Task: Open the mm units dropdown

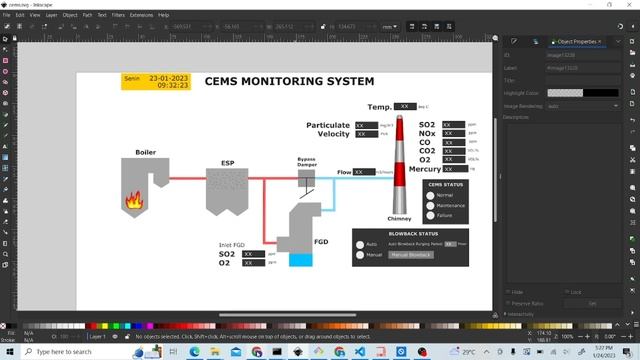Action: pyautogui.click(x=390, y=27)
